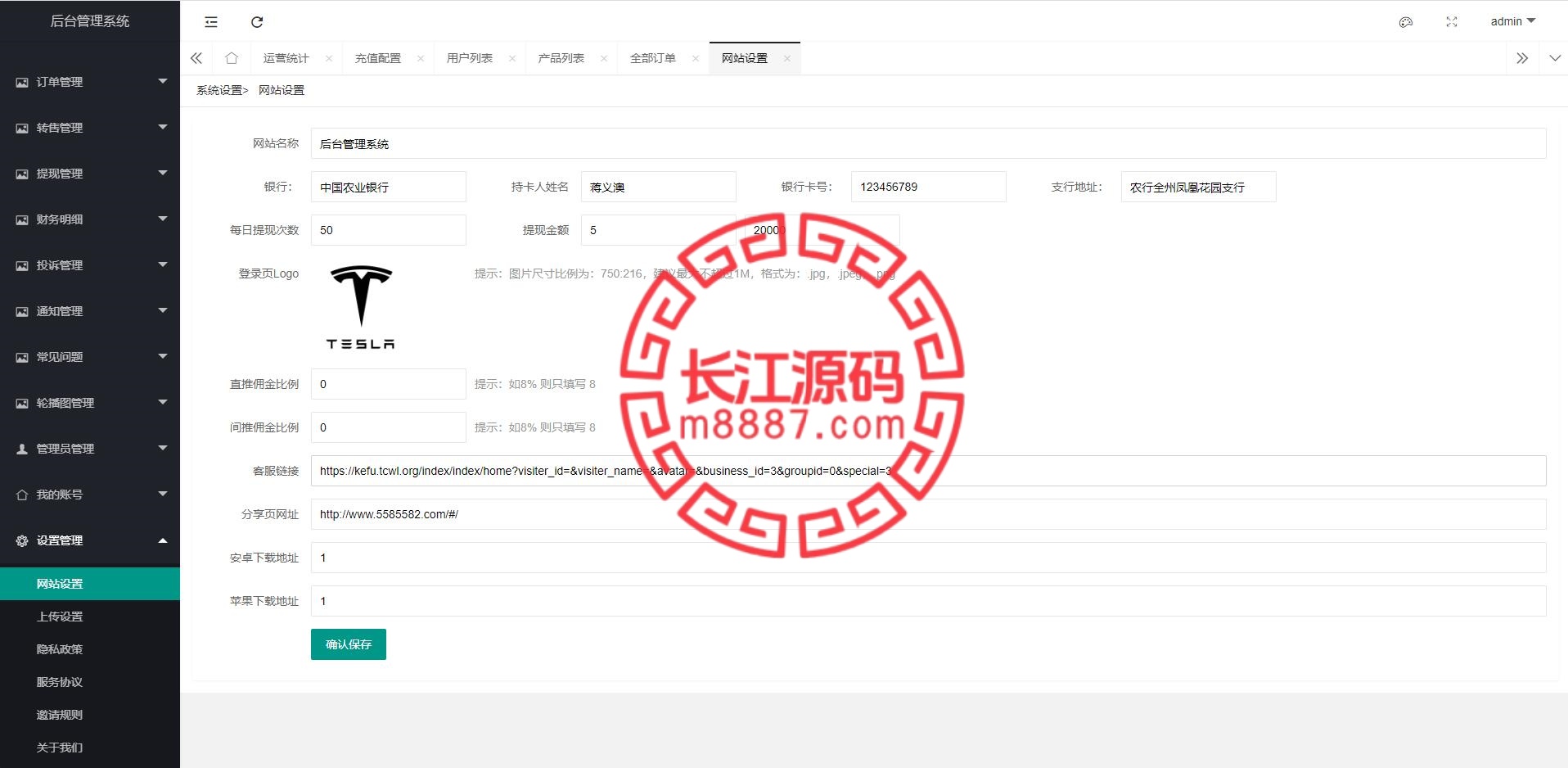Screen dimensions: 1568x768
Task: Expand the 我的账号 sidebar menu
Action: (x=90, y=495)
